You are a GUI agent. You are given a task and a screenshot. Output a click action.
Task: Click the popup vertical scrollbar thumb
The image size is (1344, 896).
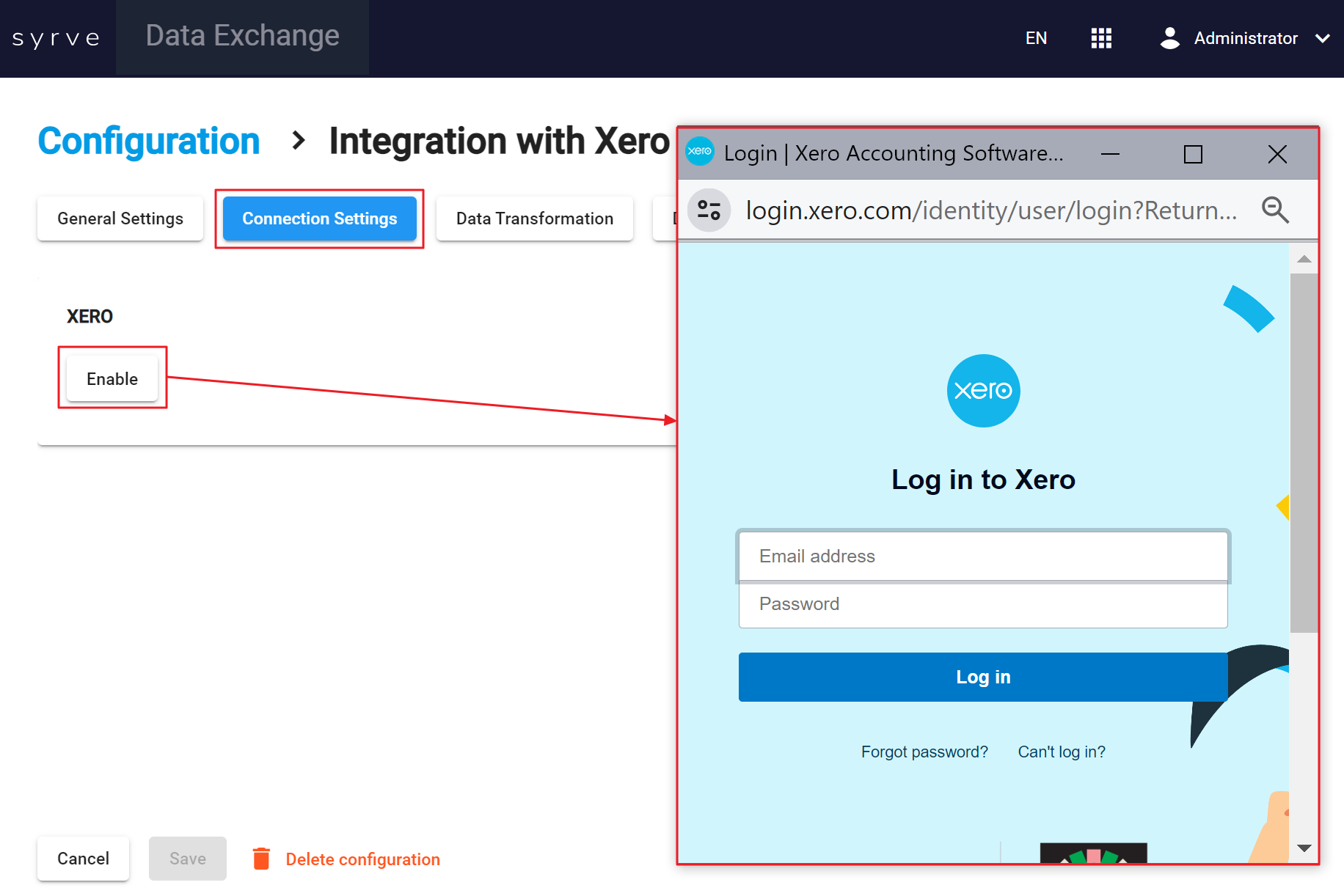[1304, 452]
